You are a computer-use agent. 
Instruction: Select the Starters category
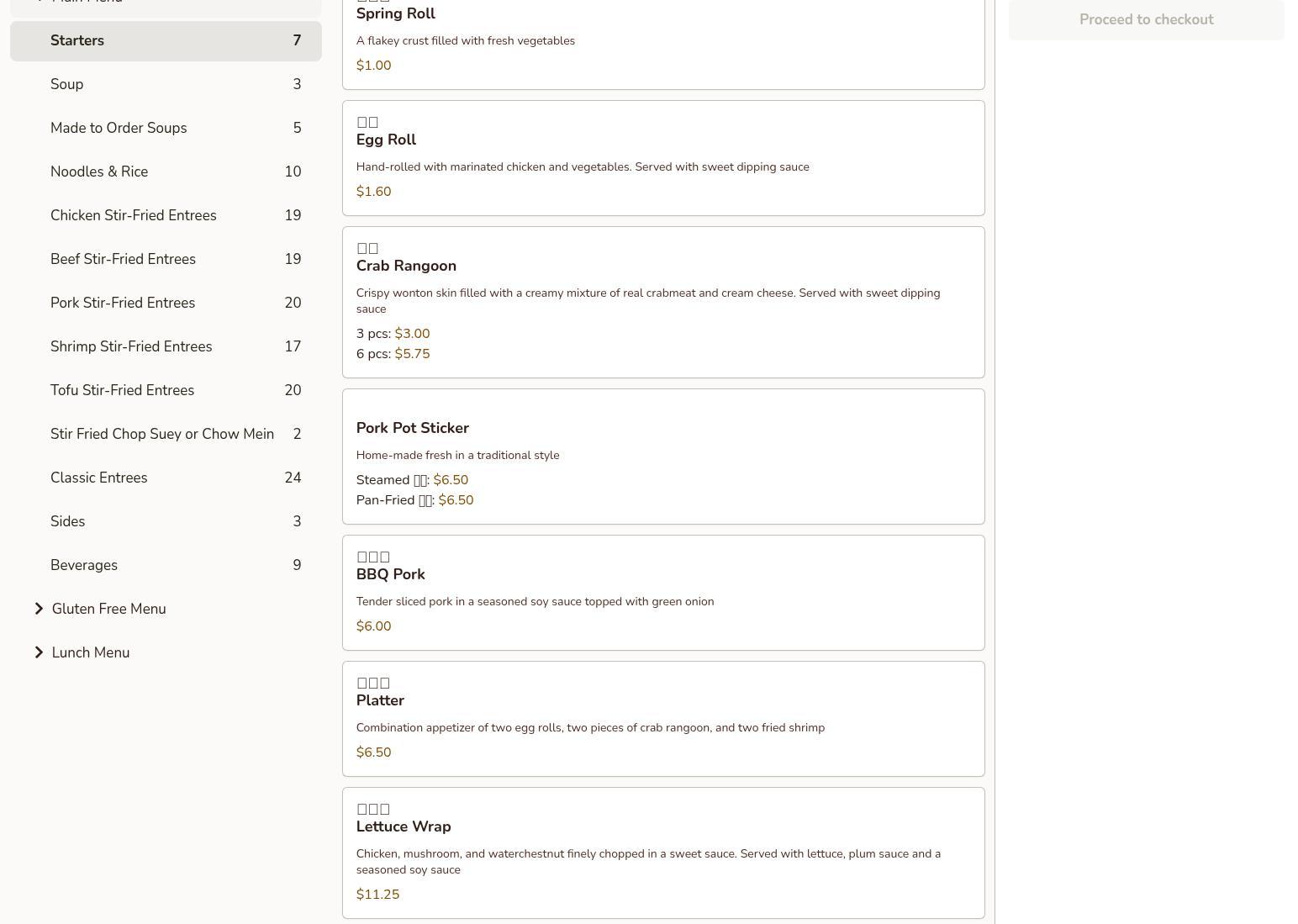tap(166, 41)
